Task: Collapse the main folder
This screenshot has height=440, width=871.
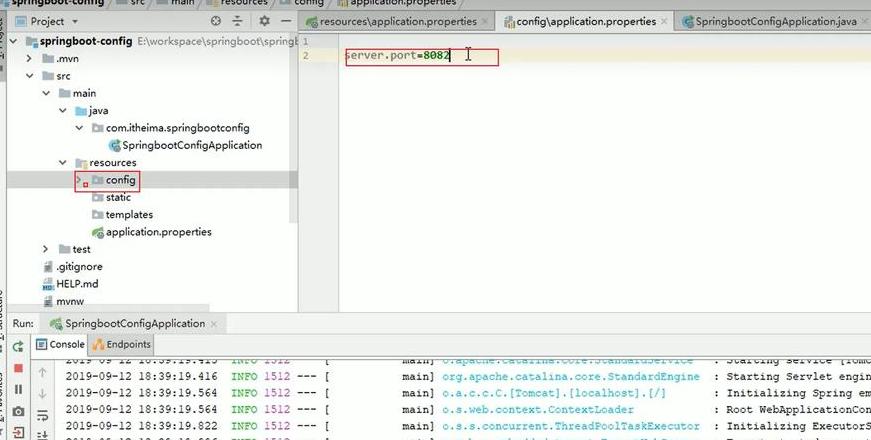Action: tap(46, 93)
